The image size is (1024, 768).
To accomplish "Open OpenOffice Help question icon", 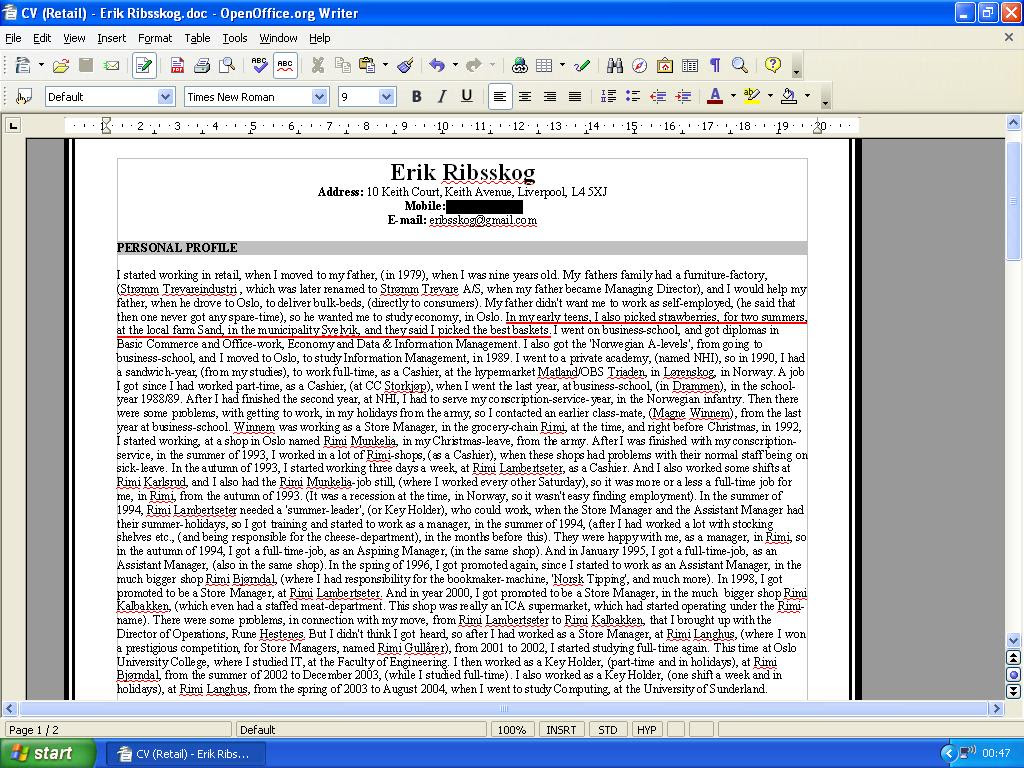I will 773,65.
